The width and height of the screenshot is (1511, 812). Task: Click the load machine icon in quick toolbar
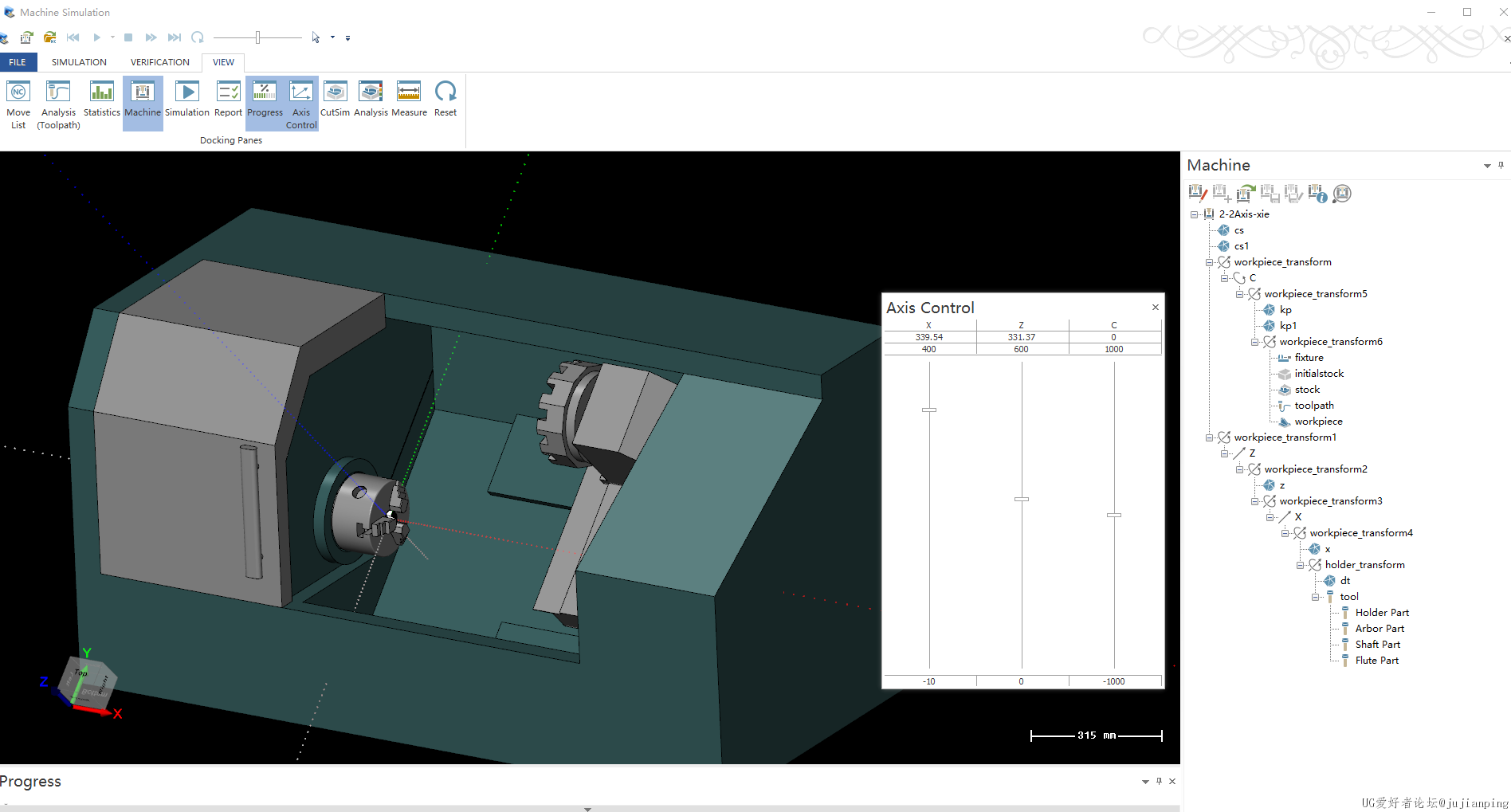(x=26, y=37)
